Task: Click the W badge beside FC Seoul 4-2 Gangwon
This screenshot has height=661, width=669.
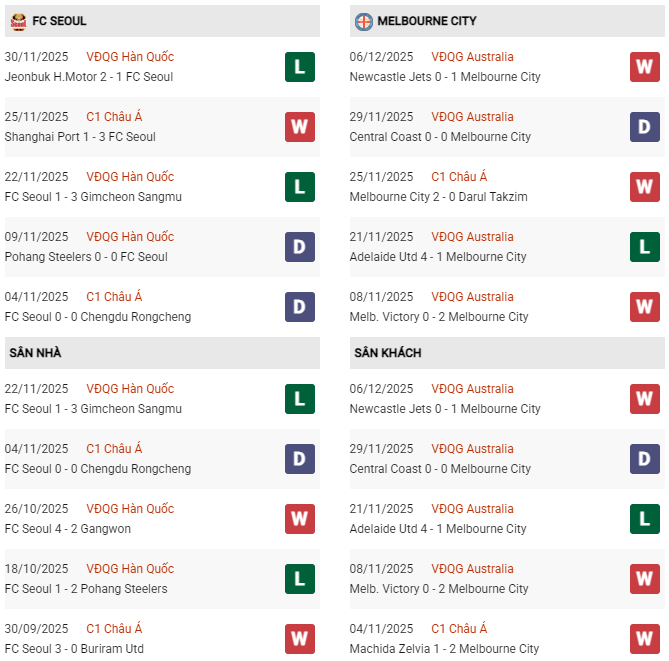Action: (x=300, y=519)
